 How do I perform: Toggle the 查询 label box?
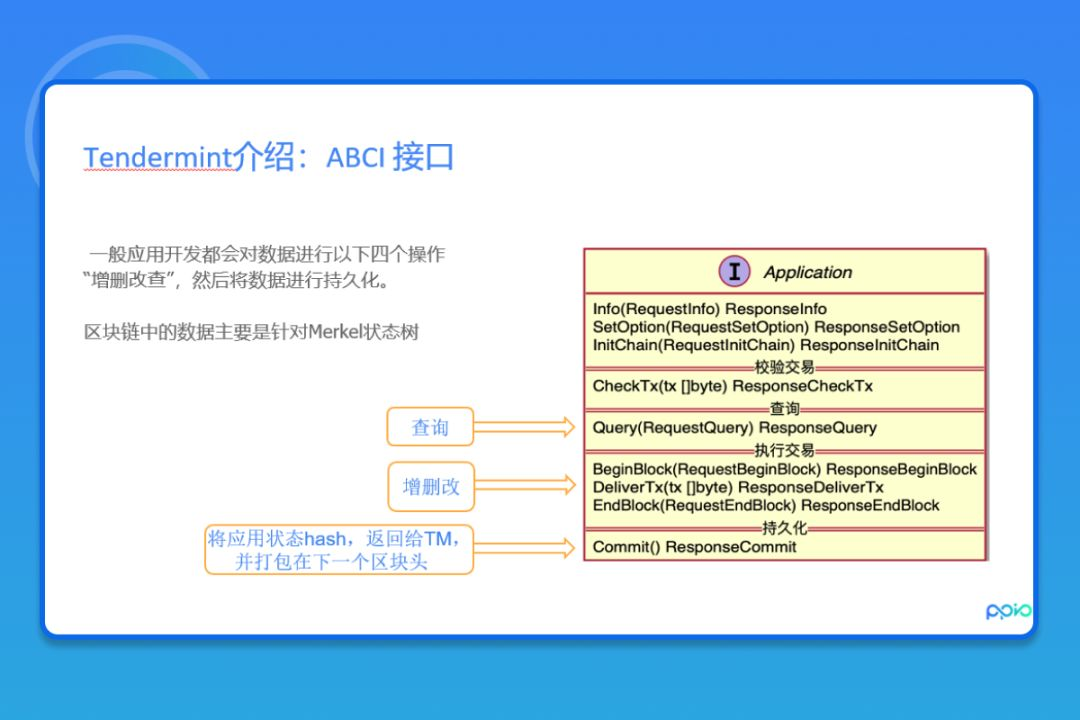430,427
